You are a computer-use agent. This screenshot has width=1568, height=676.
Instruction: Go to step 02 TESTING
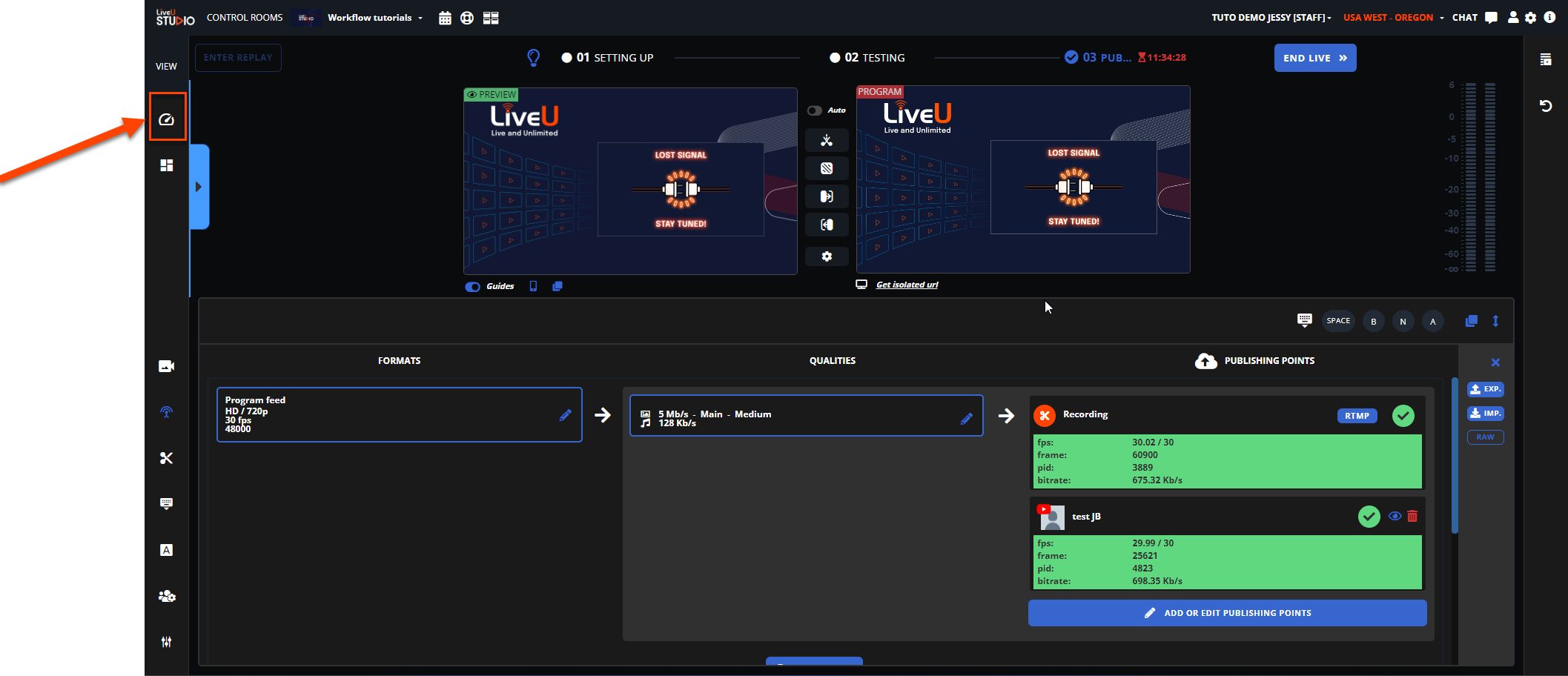[867, 58]
